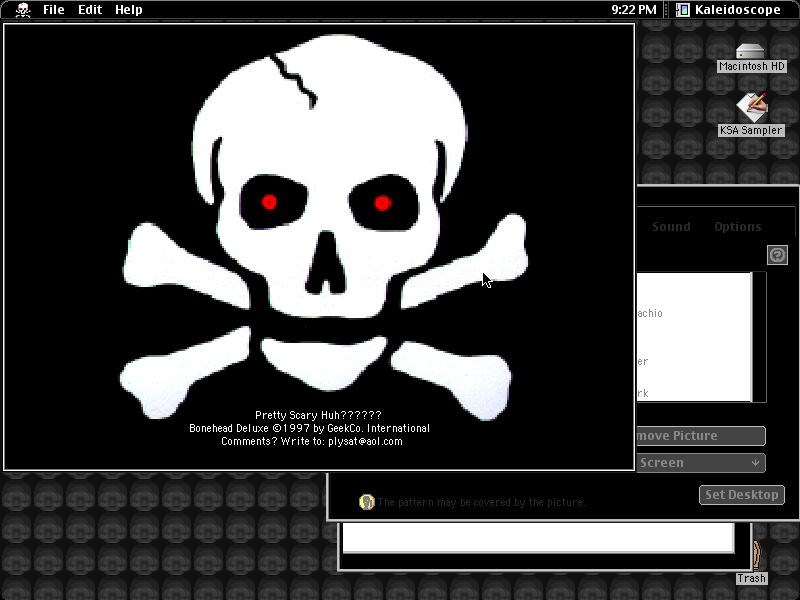The width and height of the screenshot is (800, 600).
Task: Open the Kaleidoscope application menu
Action: click(729, 10)
